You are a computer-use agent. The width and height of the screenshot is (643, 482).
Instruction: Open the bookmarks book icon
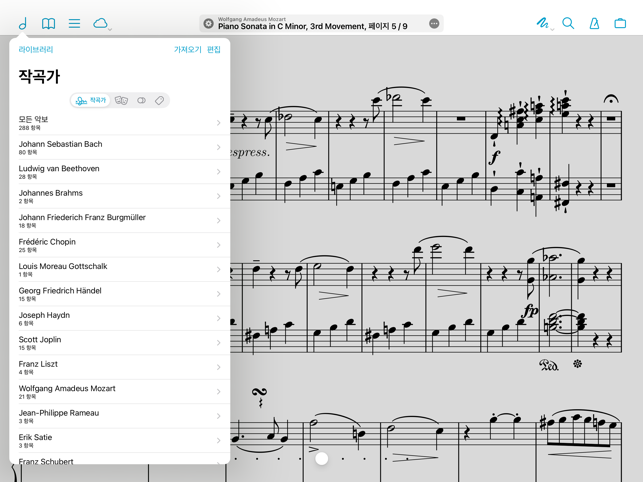[48, 23]
